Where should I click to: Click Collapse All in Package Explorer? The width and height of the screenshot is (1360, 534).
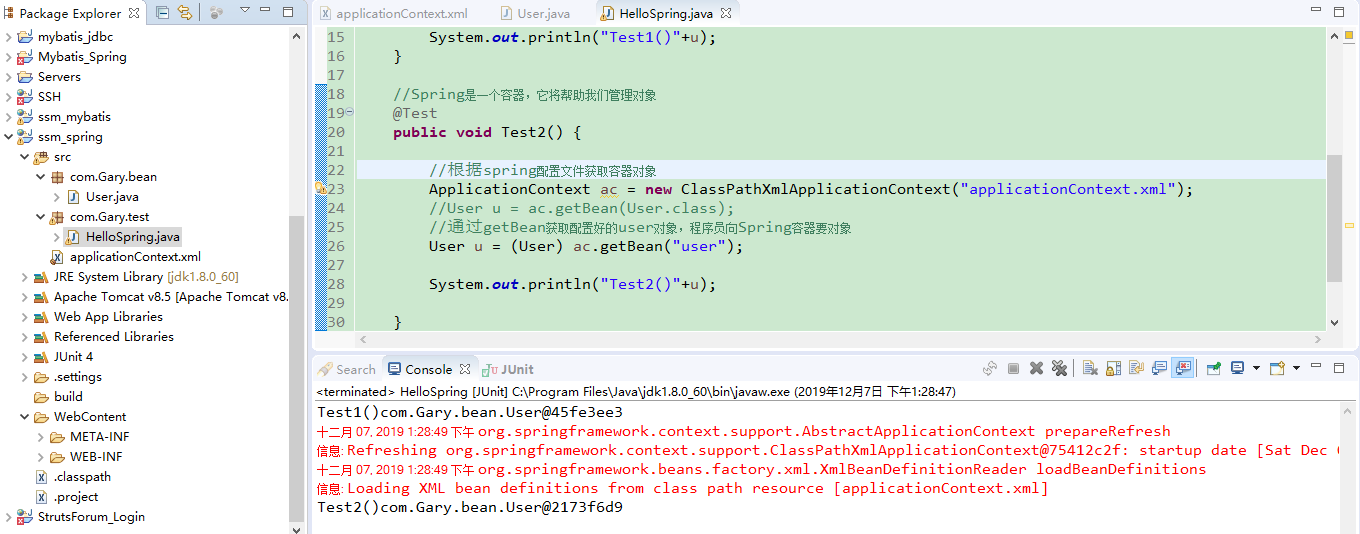point(161,13)
